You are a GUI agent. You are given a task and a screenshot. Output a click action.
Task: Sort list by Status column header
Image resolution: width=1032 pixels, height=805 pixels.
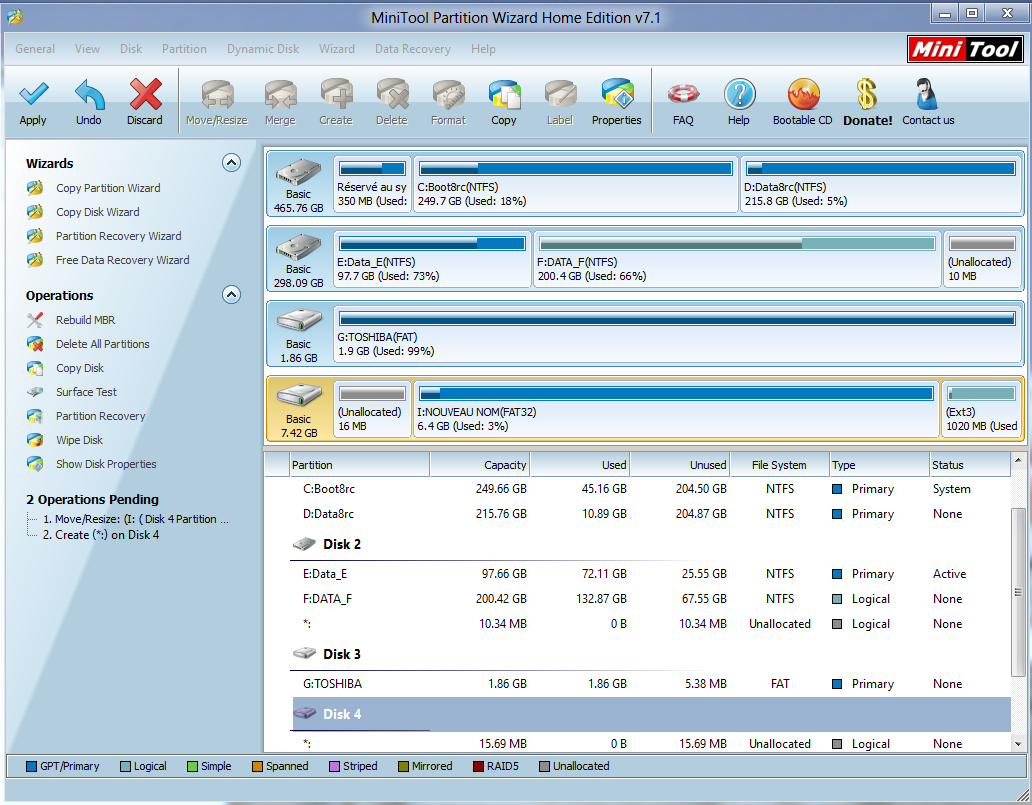(970, 465)
